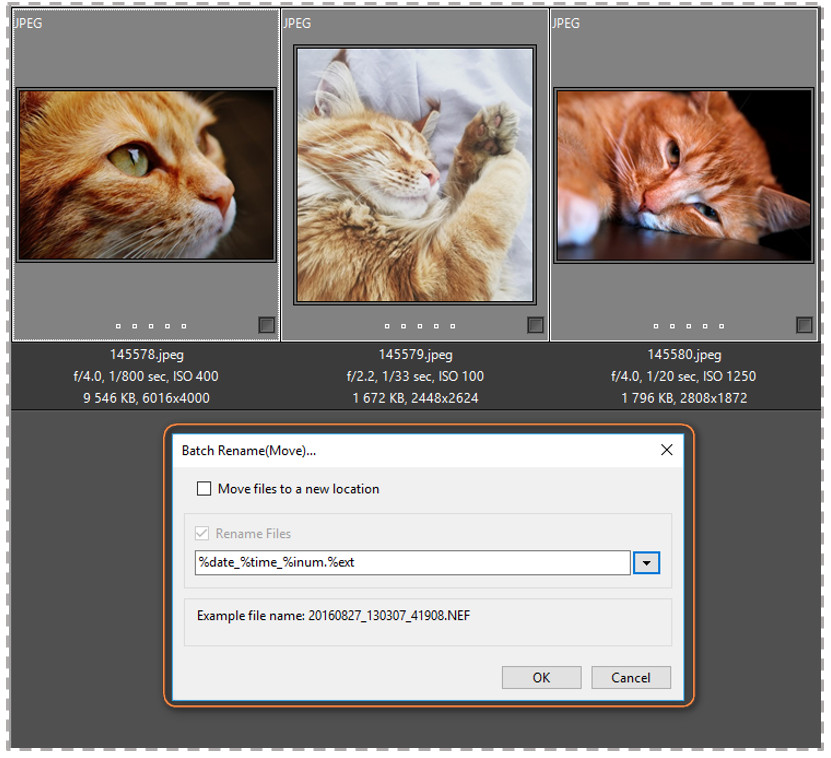The width and height of the screenshot is (831, 758).
Task: Tick the mark checkbox on 145580.jpeg
Action: coord(804,325)
